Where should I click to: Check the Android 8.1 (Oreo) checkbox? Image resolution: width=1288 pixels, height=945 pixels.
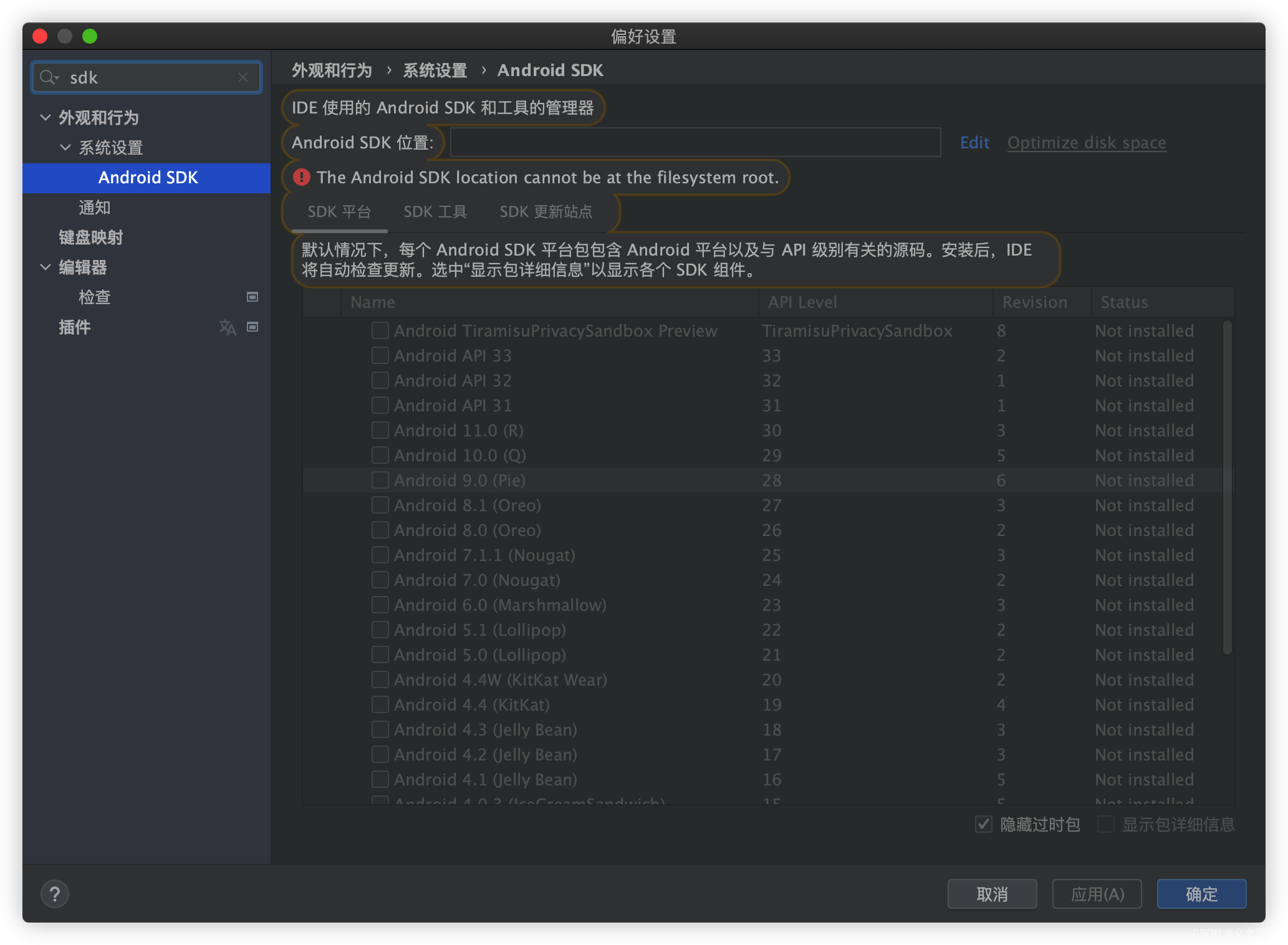380,505
